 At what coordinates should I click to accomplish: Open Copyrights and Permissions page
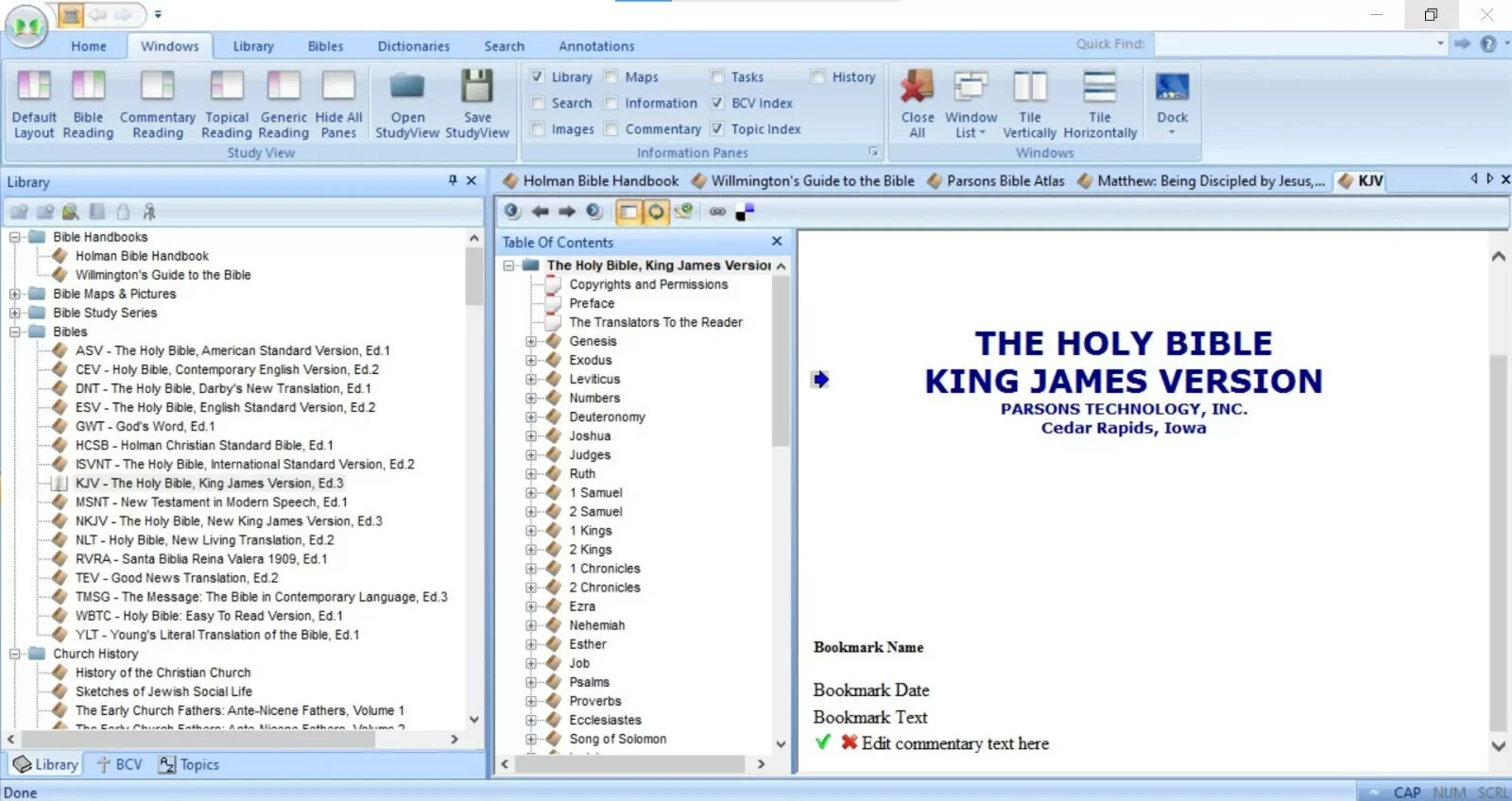tap(648, 284)
